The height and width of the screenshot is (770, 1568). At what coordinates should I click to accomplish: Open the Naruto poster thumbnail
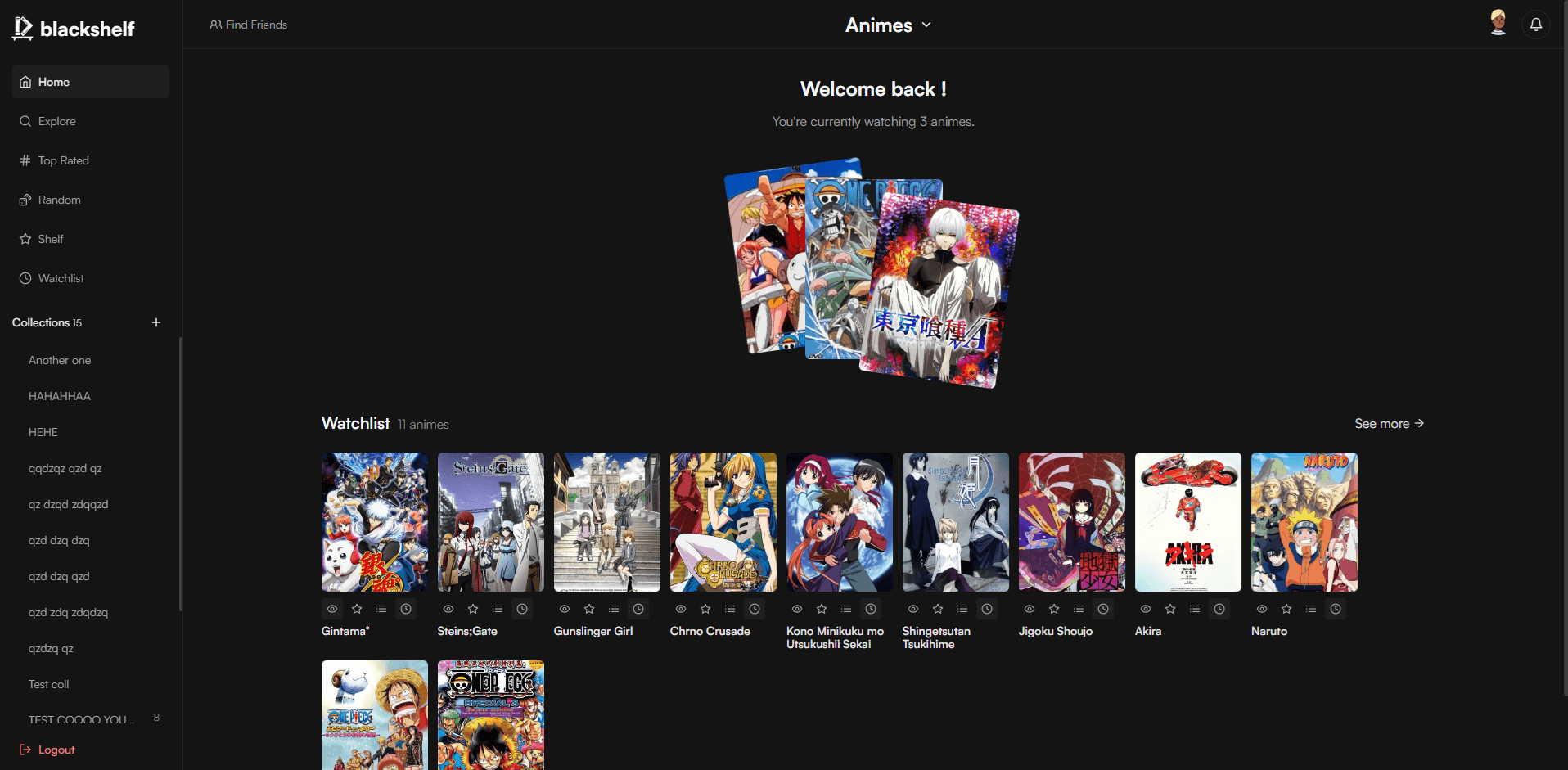click(x=1304, y=522)
